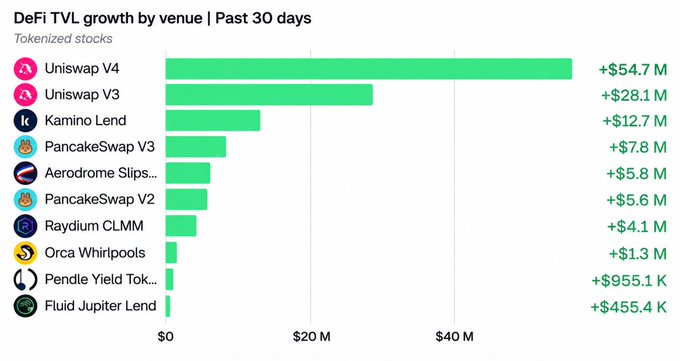
Task: Click the 'Fluid Jupiter Lend' venue label
Action: tap(101, 306)
